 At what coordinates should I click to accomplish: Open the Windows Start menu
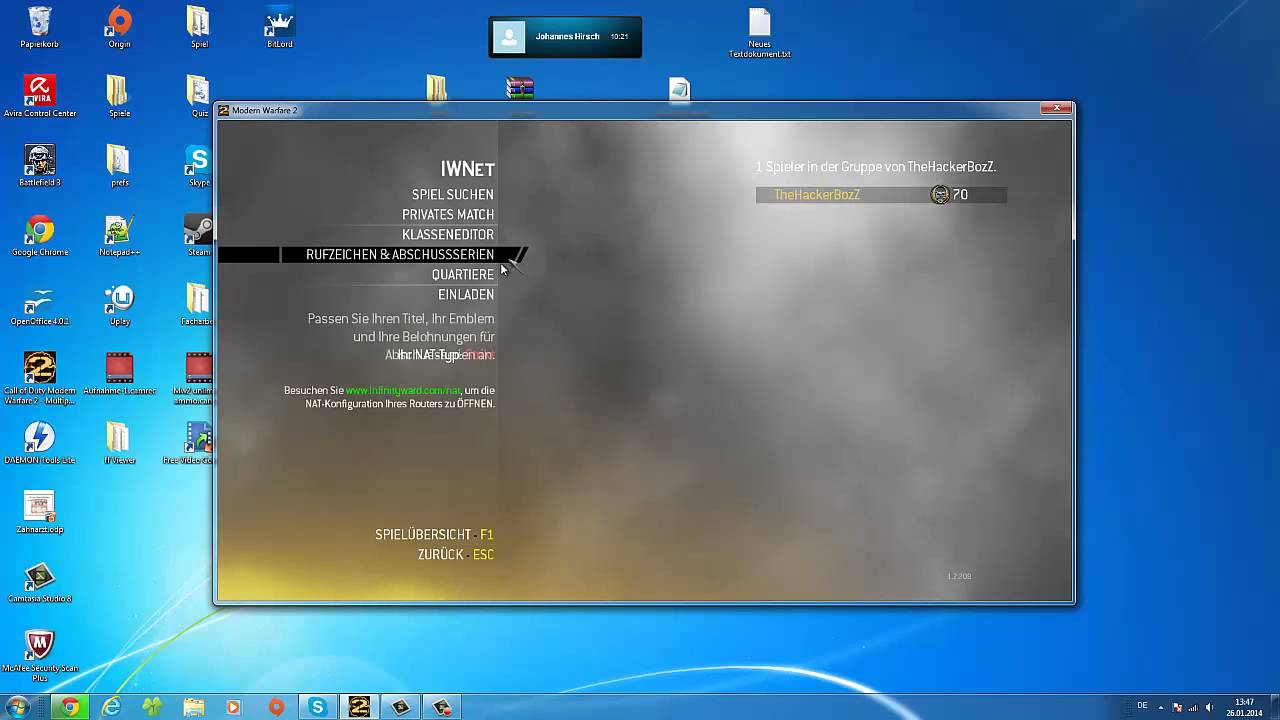19,707
